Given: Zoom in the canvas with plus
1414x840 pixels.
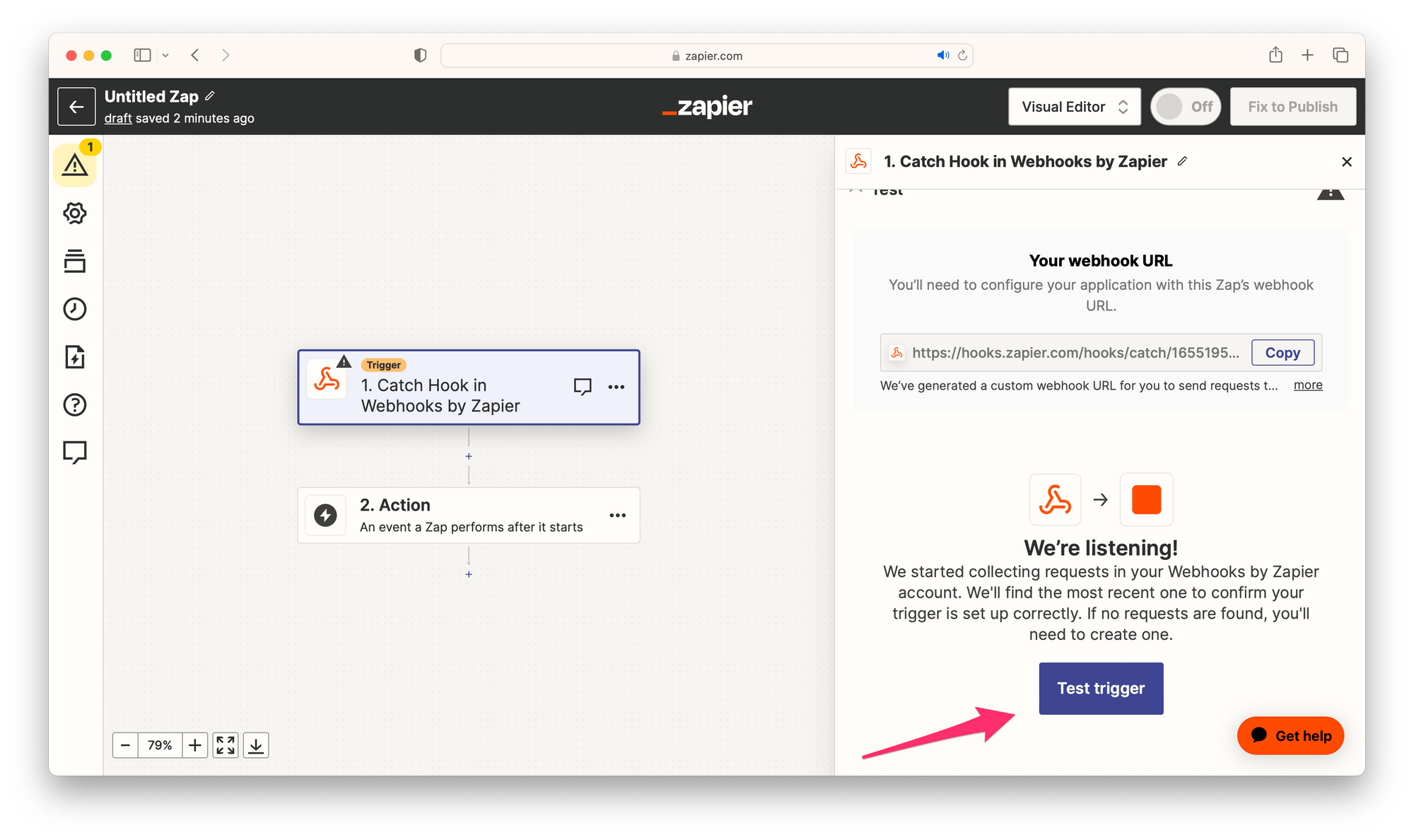Looking at the screenshot, I should [x=195, y=745].
